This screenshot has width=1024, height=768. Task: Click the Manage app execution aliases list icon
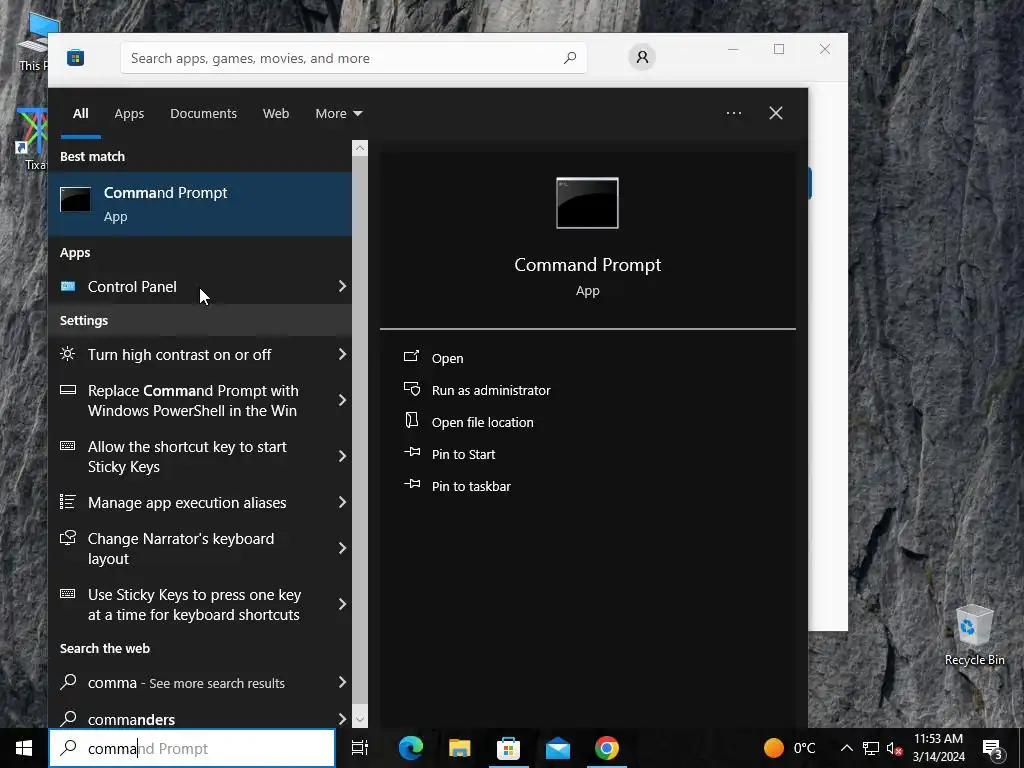pyautogui.click(x=67, y=502)
